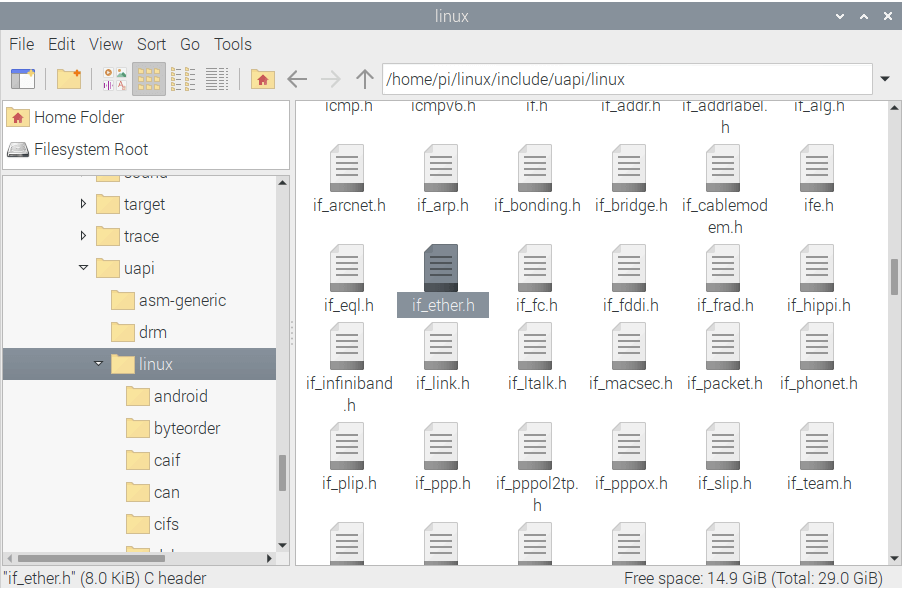Screen dimensions: 902x590
Task: Switch to thumbnail view mode
Action: (115, 79)
